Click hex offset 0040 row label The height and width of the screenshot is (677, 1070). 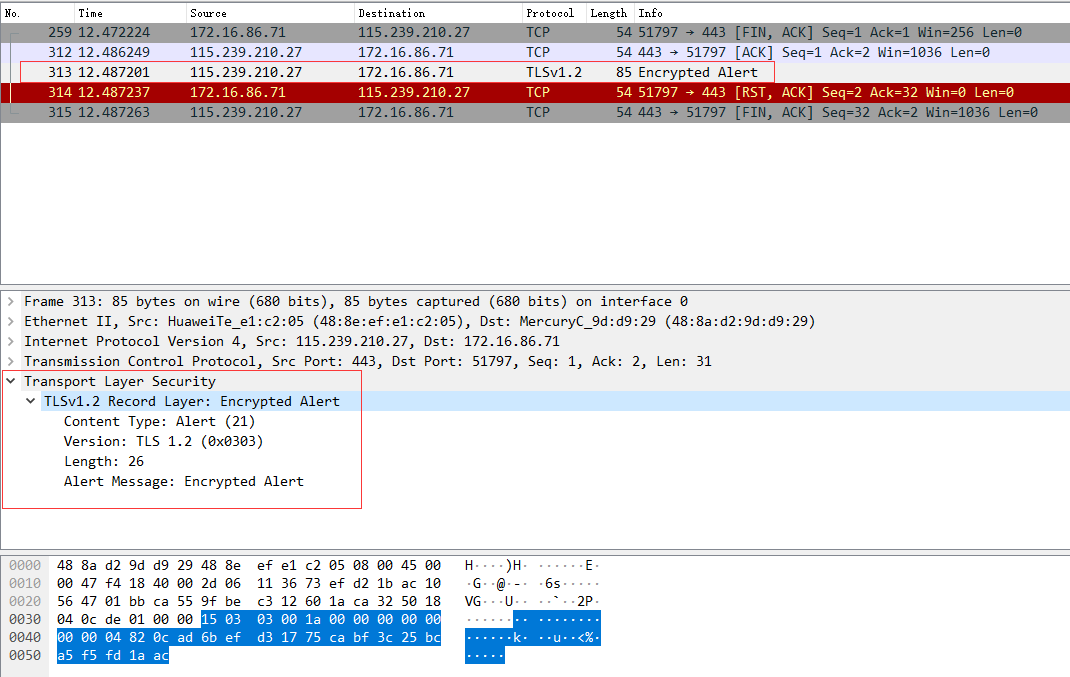[x=25, y=637]
